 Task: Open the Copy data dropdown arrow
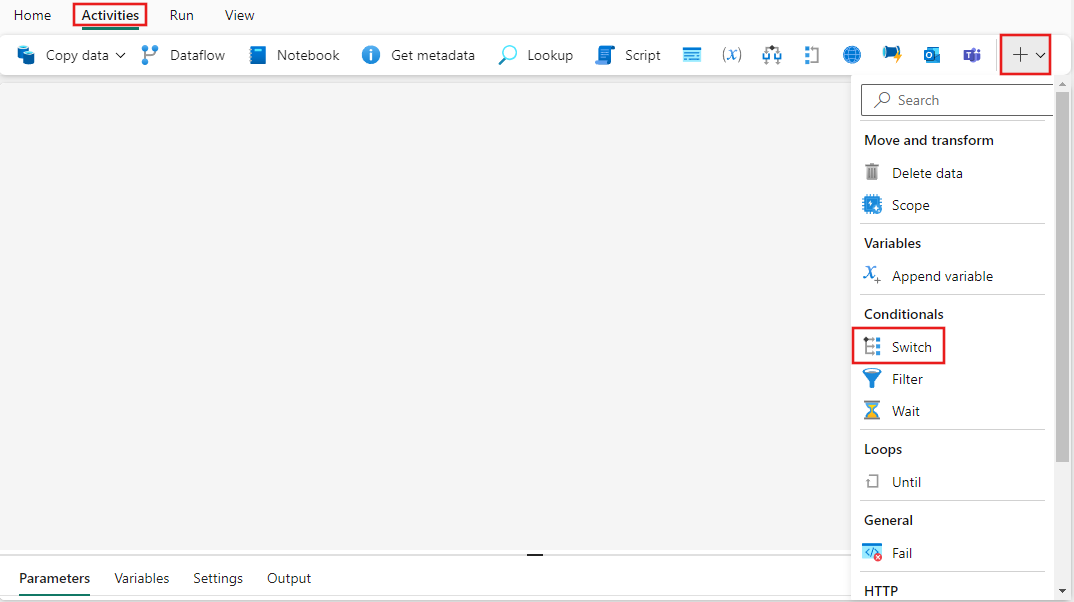120,55
